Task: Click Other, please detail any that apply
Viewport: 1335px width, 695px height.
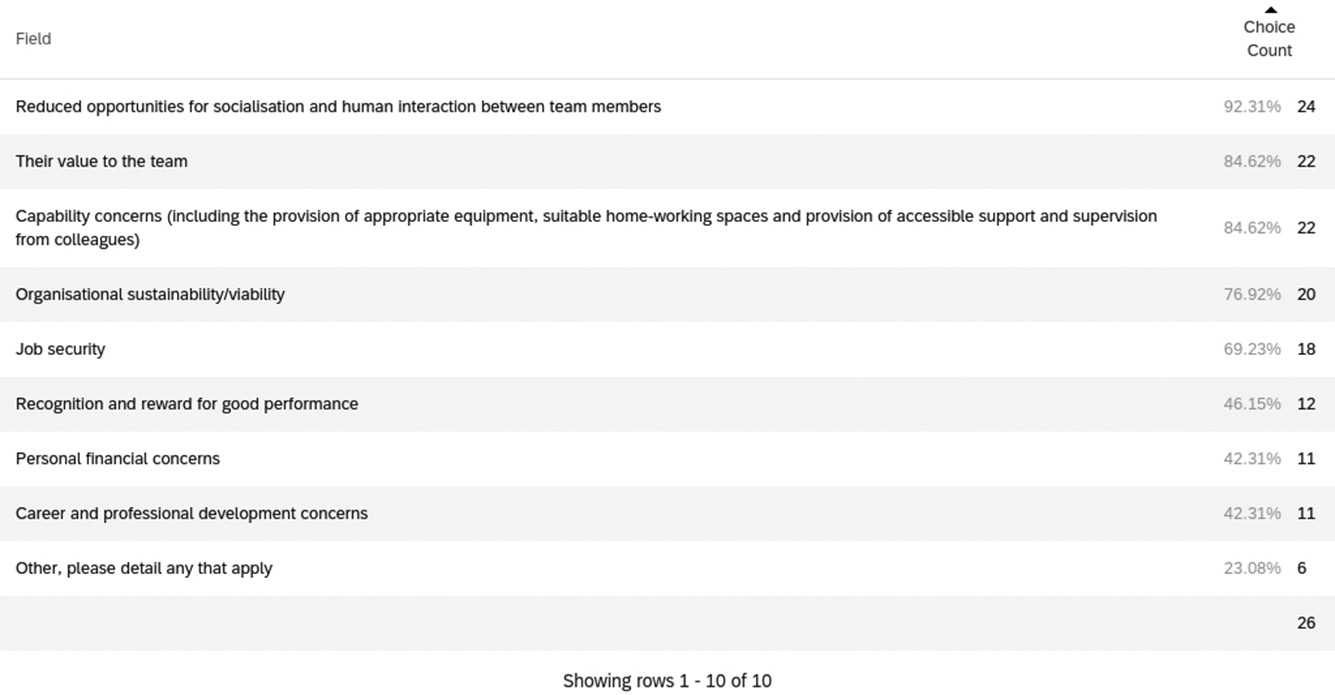Action: coord(144,568)
